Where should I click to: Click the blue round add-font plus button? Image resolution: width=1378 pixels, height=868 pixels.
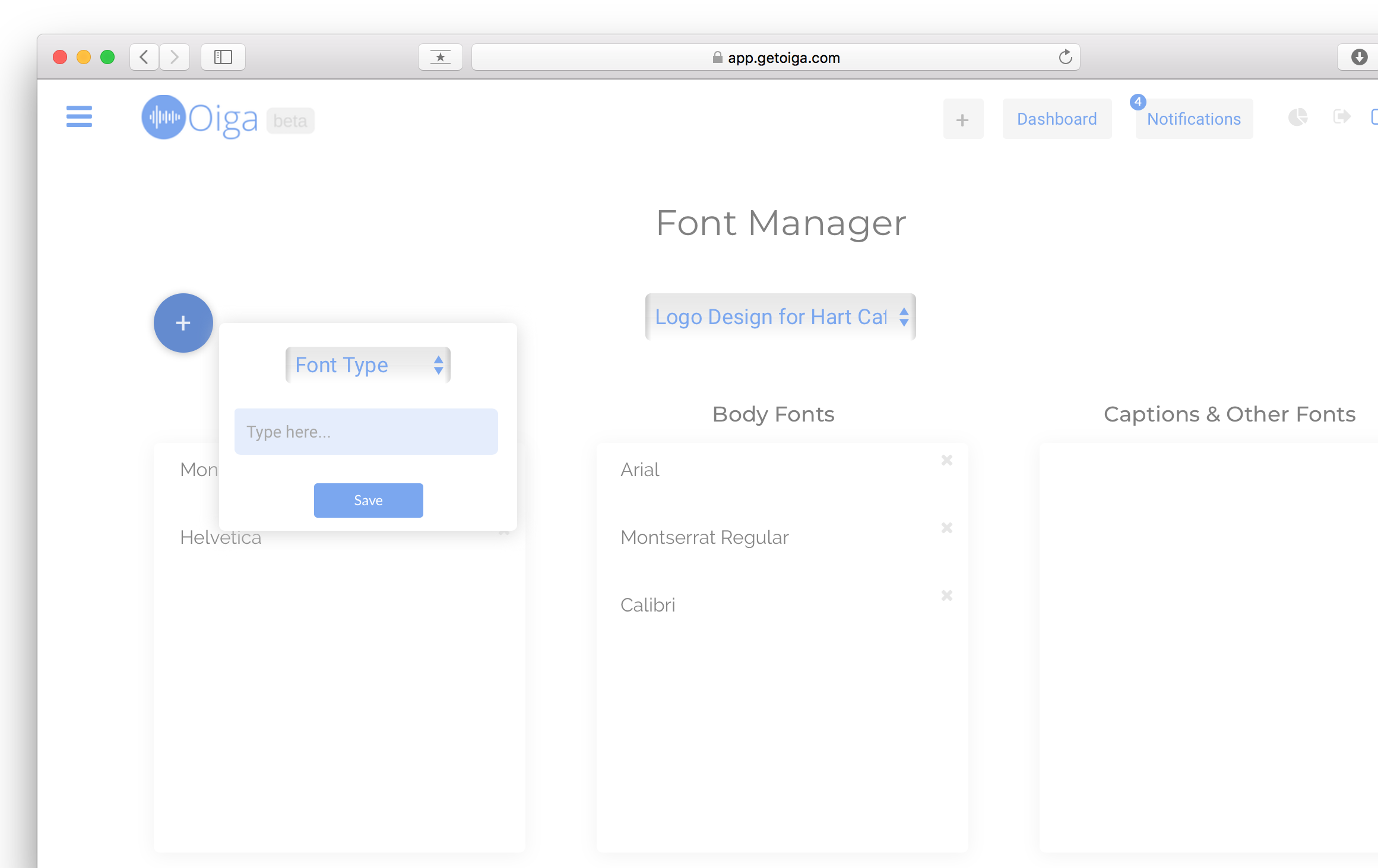point(183,323)
